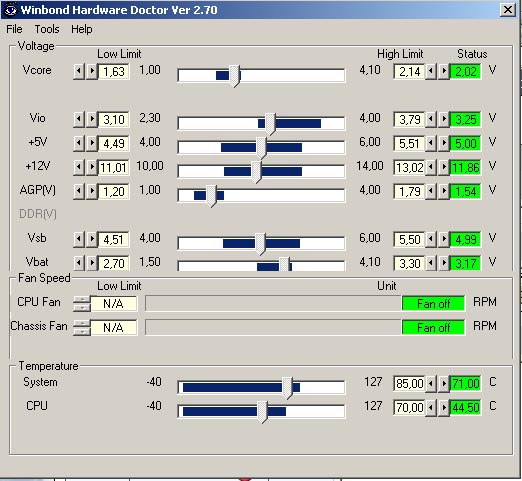Click the Vcore voltage slider handle
The image size is (522, 481).
(235, 76)
